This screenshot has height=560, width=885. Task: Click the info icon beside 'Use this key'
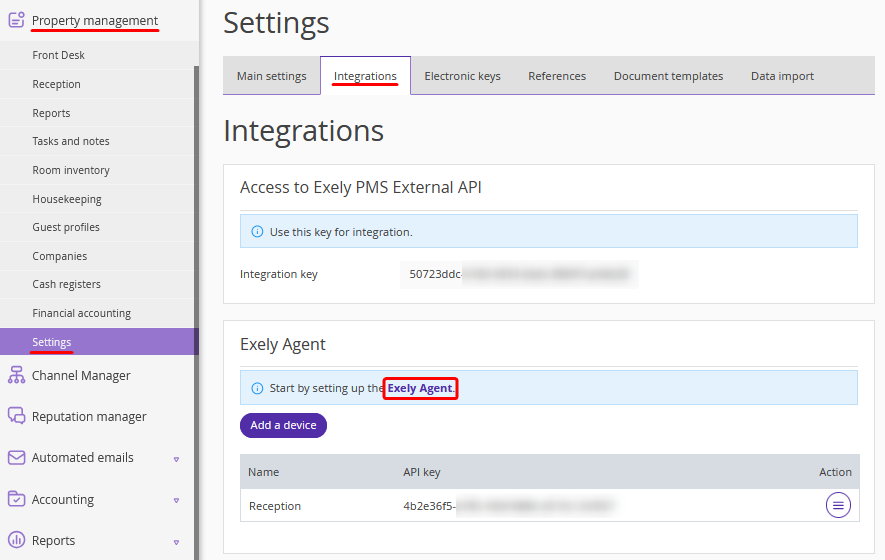pyautogui.click(x=257, y=232)
